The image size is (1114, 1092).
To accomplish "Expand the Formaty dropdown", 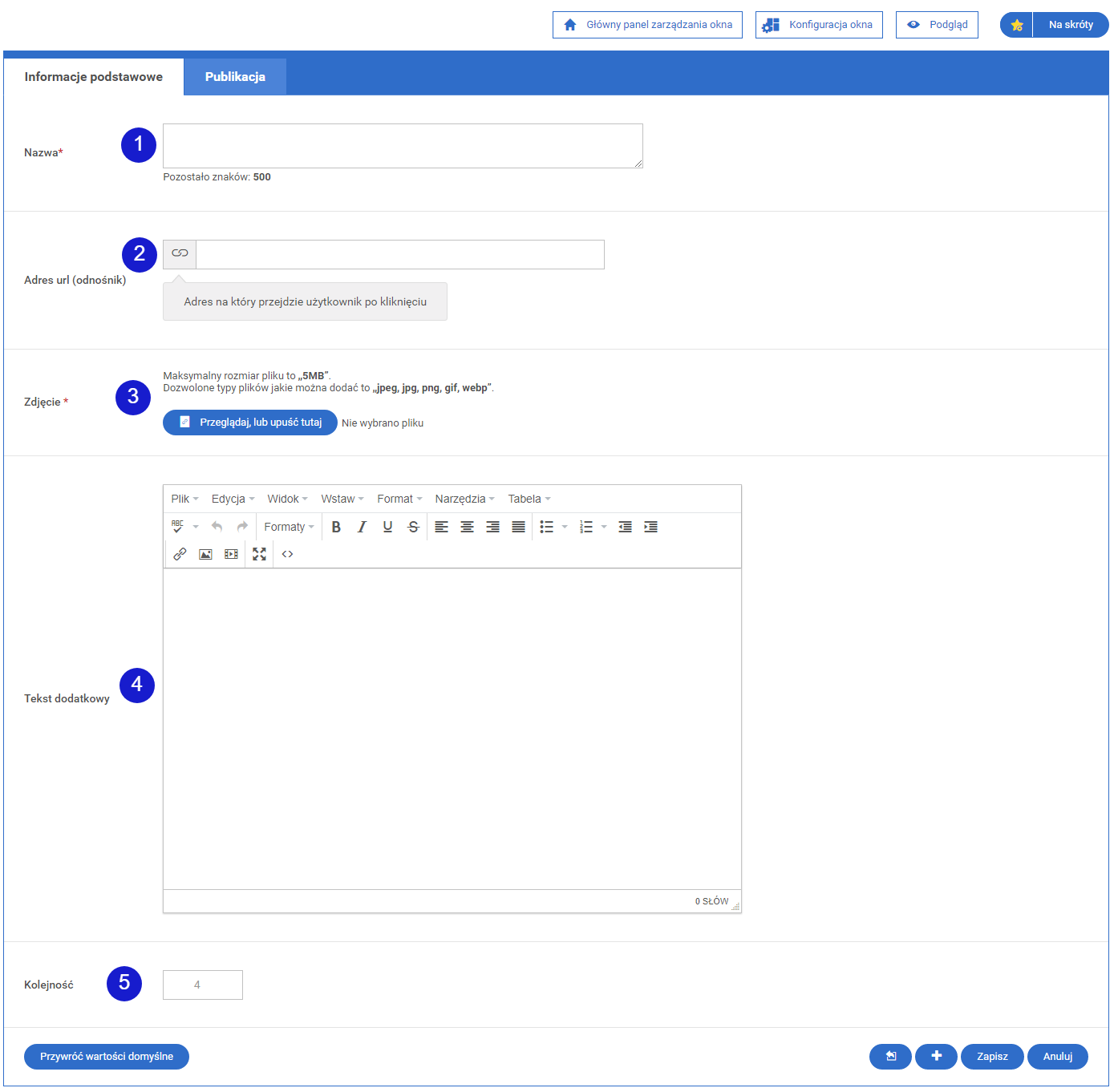I will pos(289,527).
